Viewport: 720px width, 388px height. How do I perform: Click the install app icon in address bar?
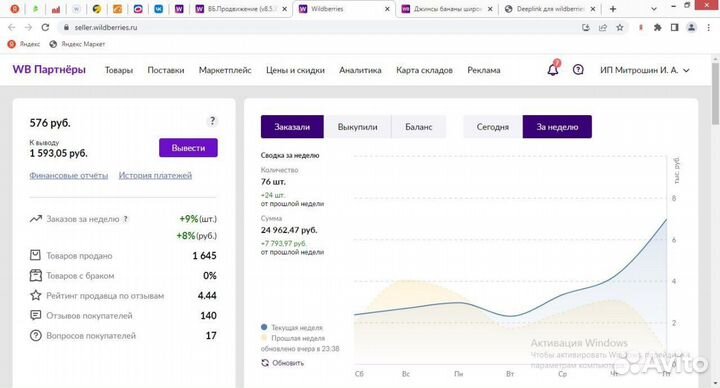coord(586,28)
